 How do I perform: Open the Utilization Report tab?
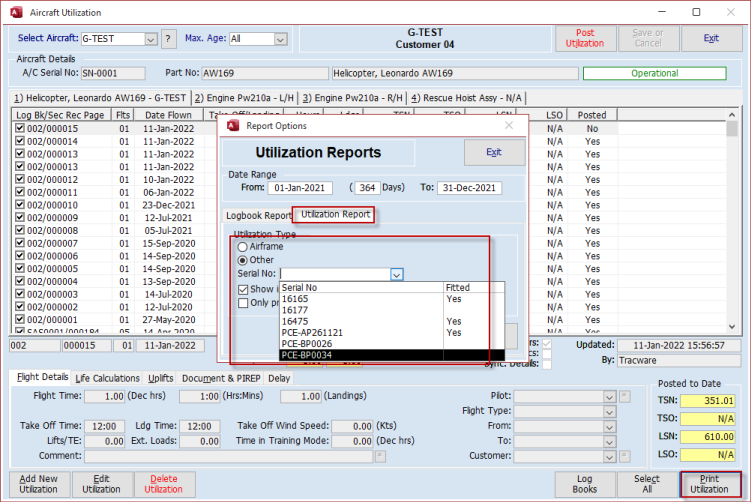335,214
